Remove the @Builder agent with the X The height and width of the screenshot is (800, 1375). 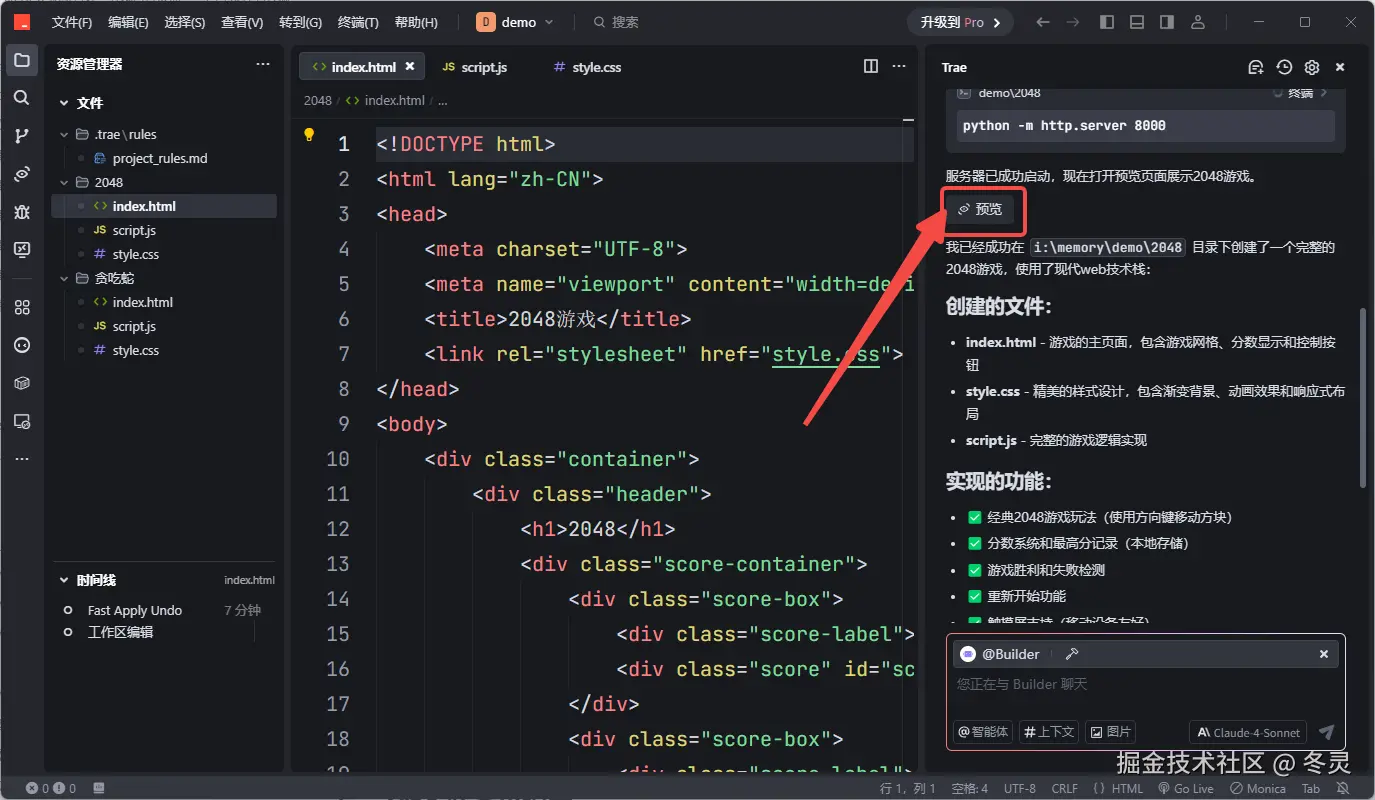1324,654
